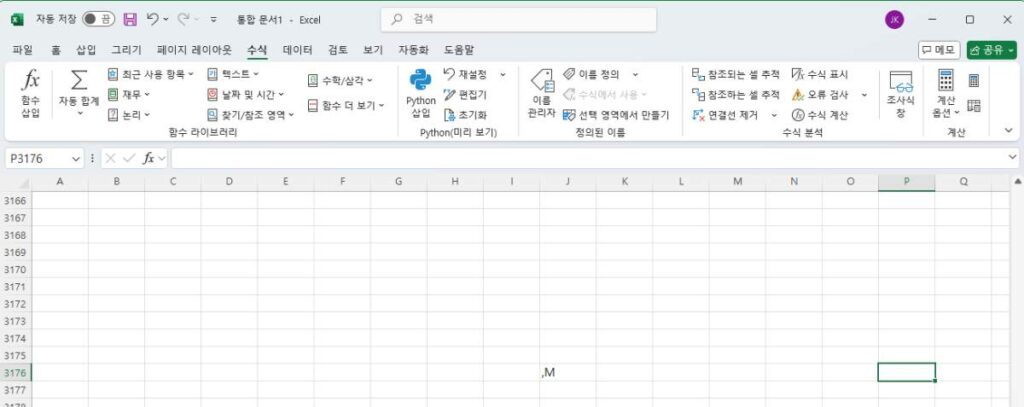This screenshot has width=1024, height=407.
Task: Click 참조되는 셀 추적 icon
Action: pyautogui.click(x=698, y=74)
